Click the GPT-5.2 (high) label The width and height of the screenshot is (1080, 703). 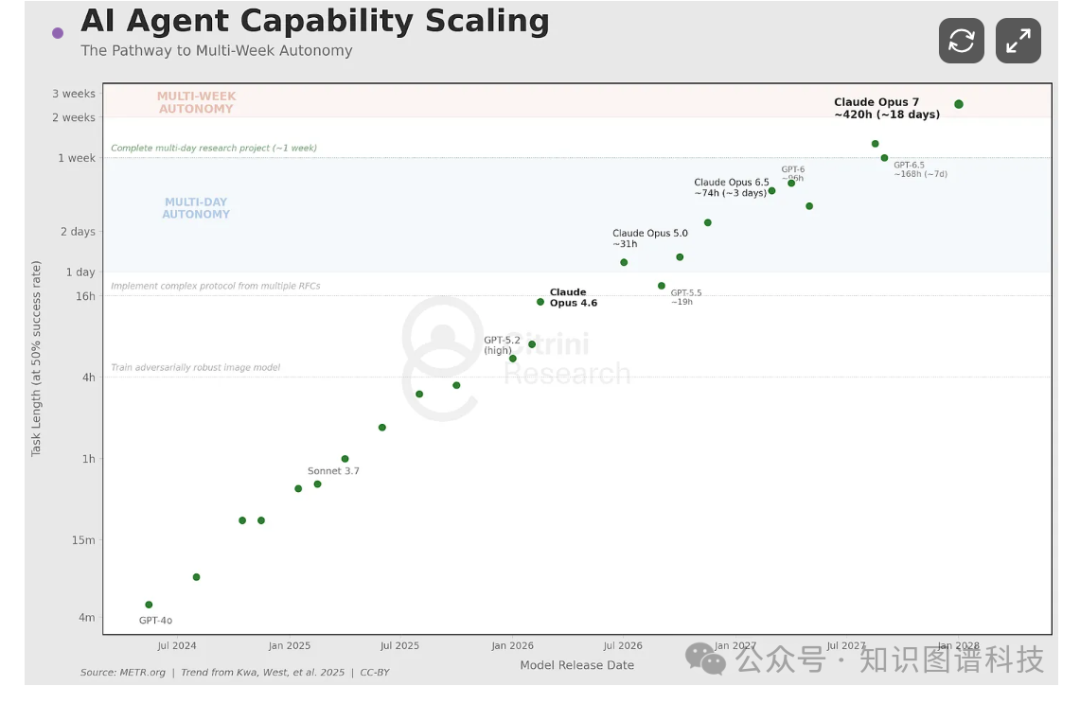(501, 345)
